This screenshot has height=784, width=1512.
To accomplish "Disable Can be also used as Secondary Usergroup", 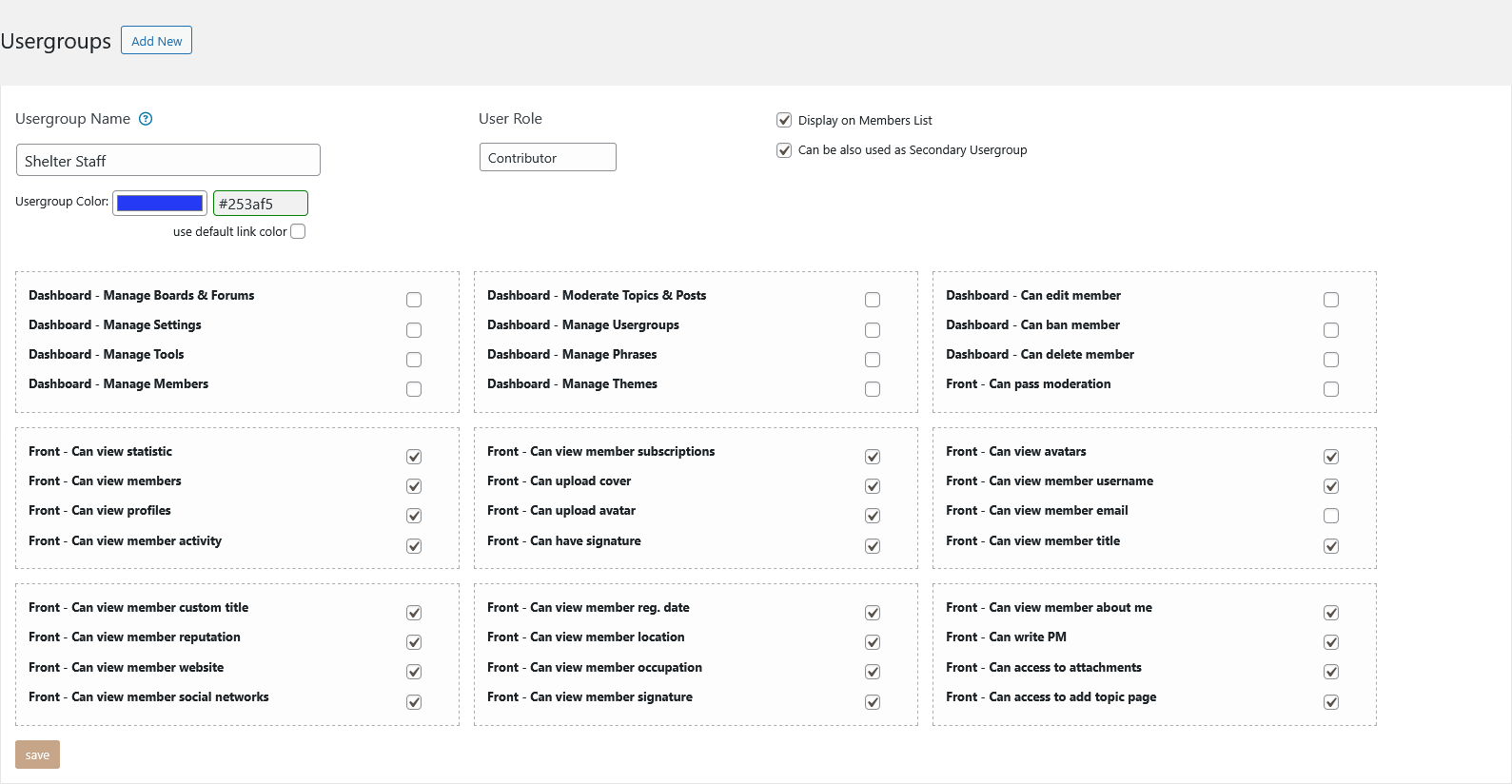I will tap(784, 150).
